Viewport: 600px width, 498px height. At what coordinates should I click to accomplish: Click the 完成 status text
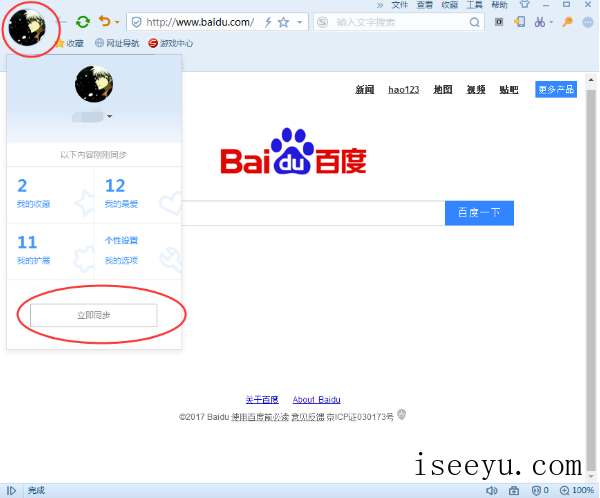[x=36, y=490]
